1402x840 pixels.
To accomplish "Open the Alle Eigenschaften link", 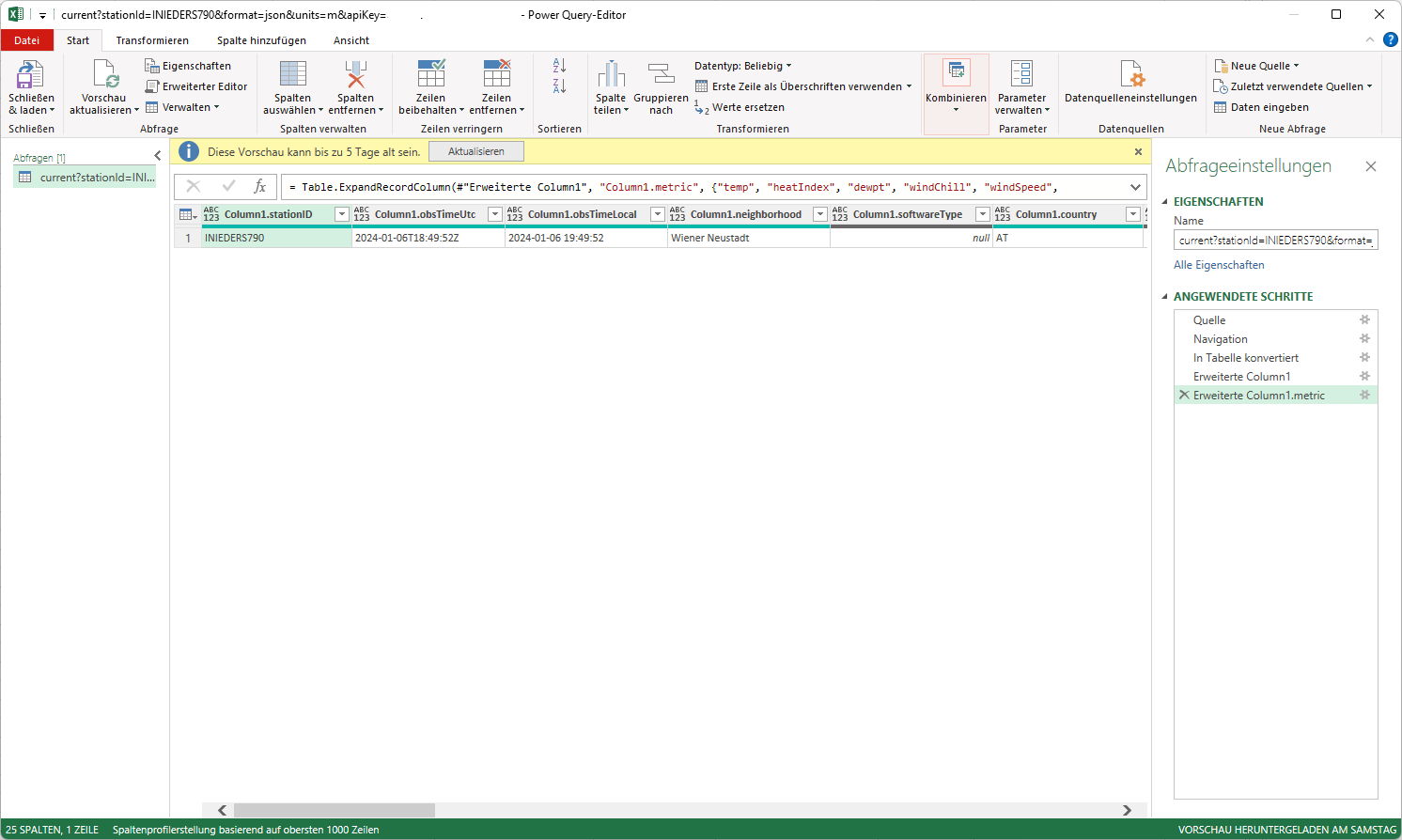I will pyautogui.click(x=1219, y=265).
